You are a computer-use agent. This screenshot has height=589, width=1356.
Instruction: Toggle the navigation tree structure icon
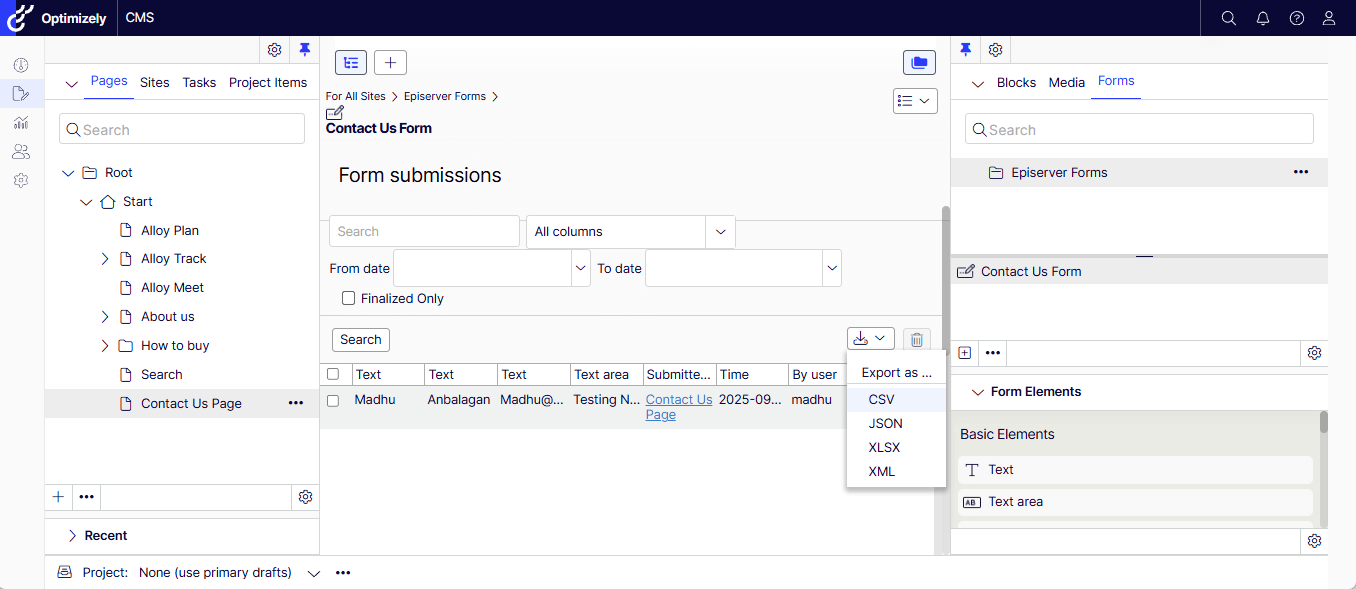click(x=351, y=63)
